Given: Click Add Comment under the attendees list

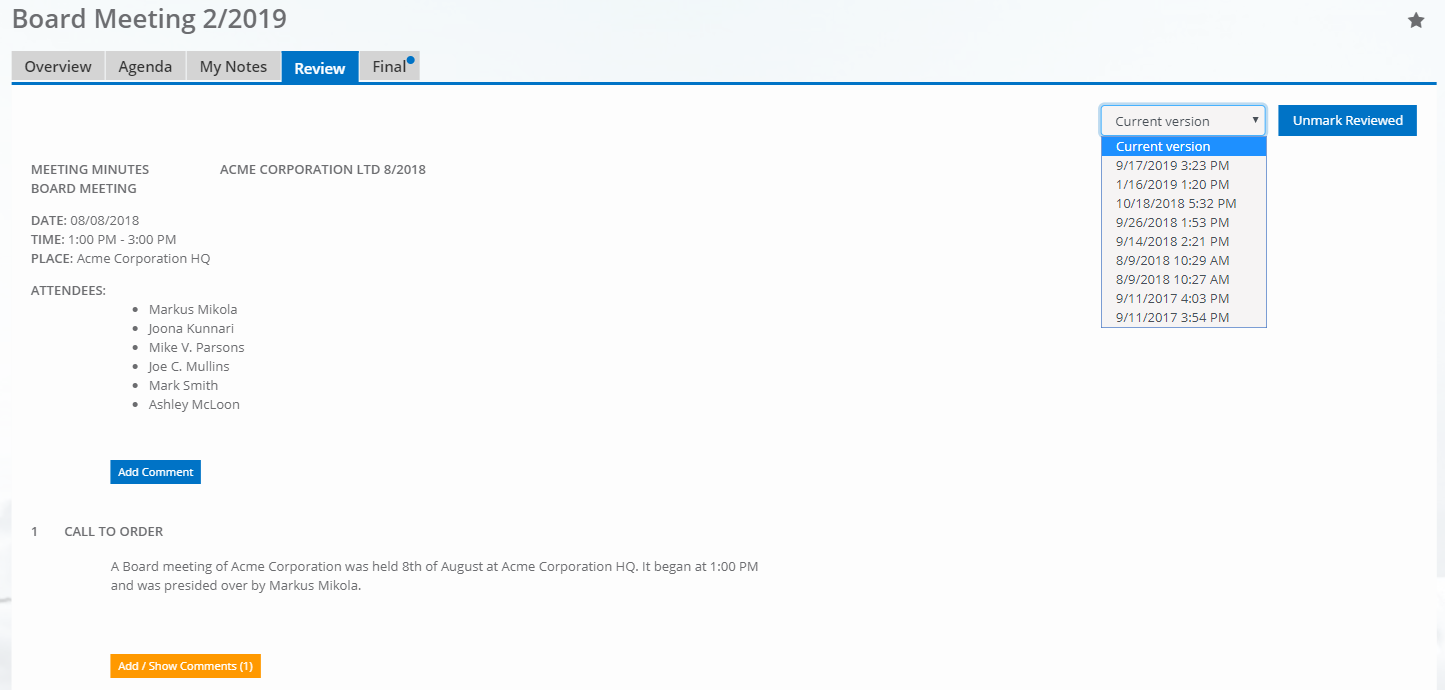Looking at the screenshot, I should point(155,471).
